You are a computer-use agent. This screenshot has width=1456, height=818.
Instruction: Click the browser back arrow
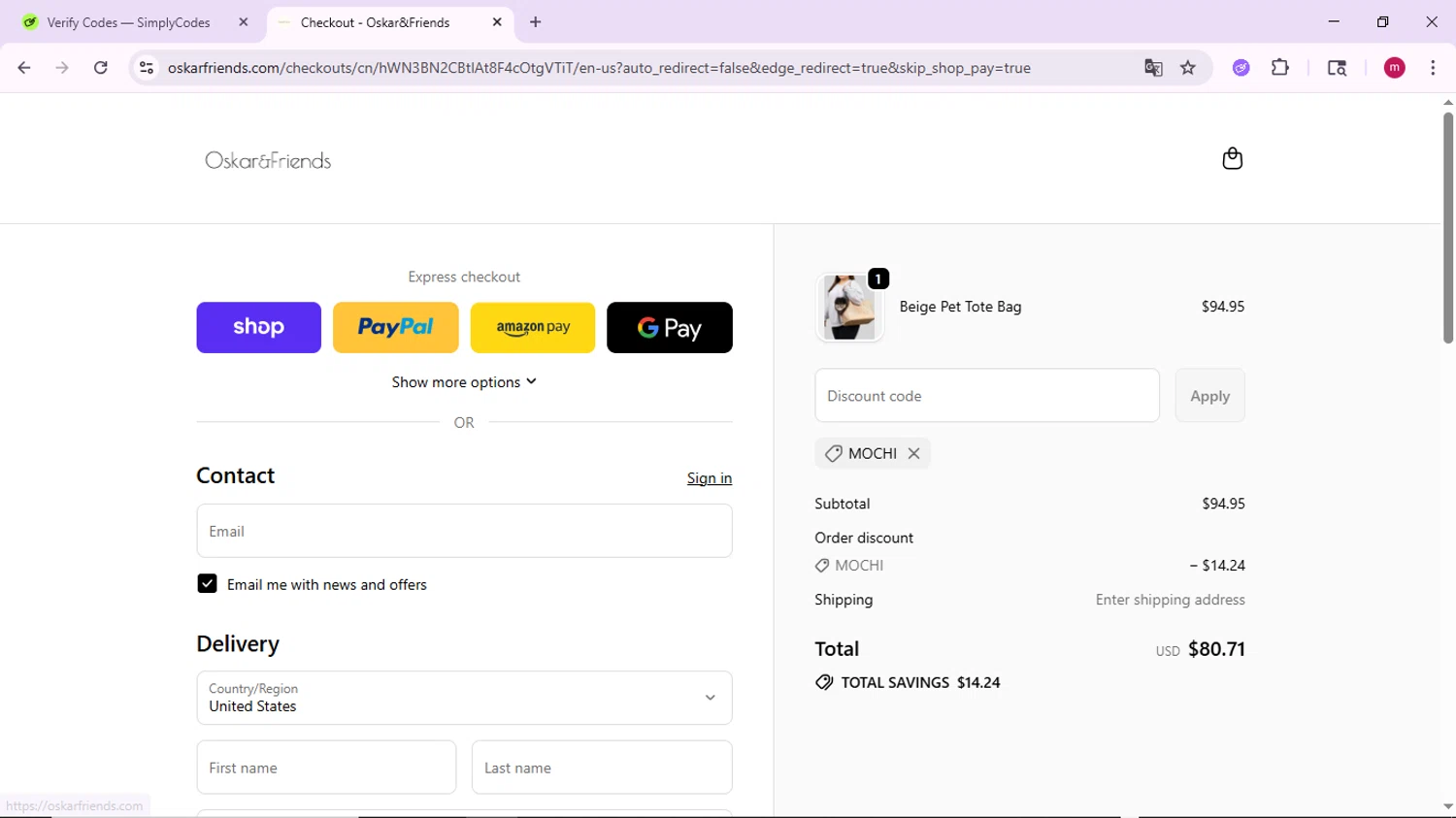(x=24, y=68)
